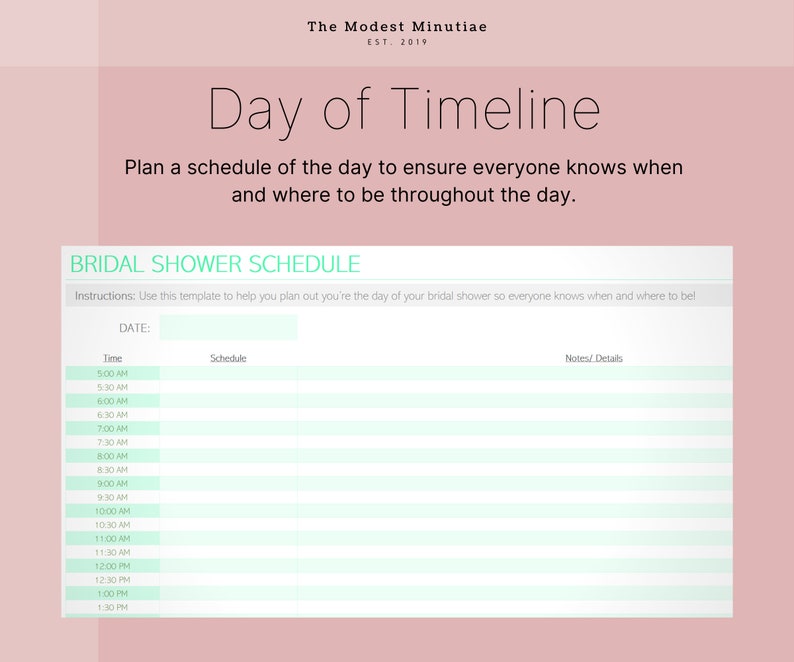Click the DATE input field
Viewport: 794px width, 662px height.
pos(228,328)
